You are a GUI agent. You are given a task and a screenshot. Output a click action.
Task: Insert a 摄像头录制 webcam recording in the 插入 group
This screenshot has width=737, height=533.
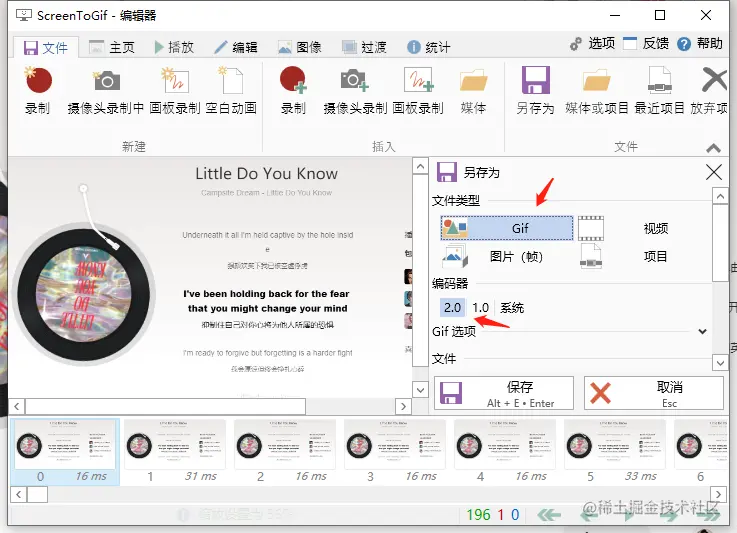pos(355,91)
